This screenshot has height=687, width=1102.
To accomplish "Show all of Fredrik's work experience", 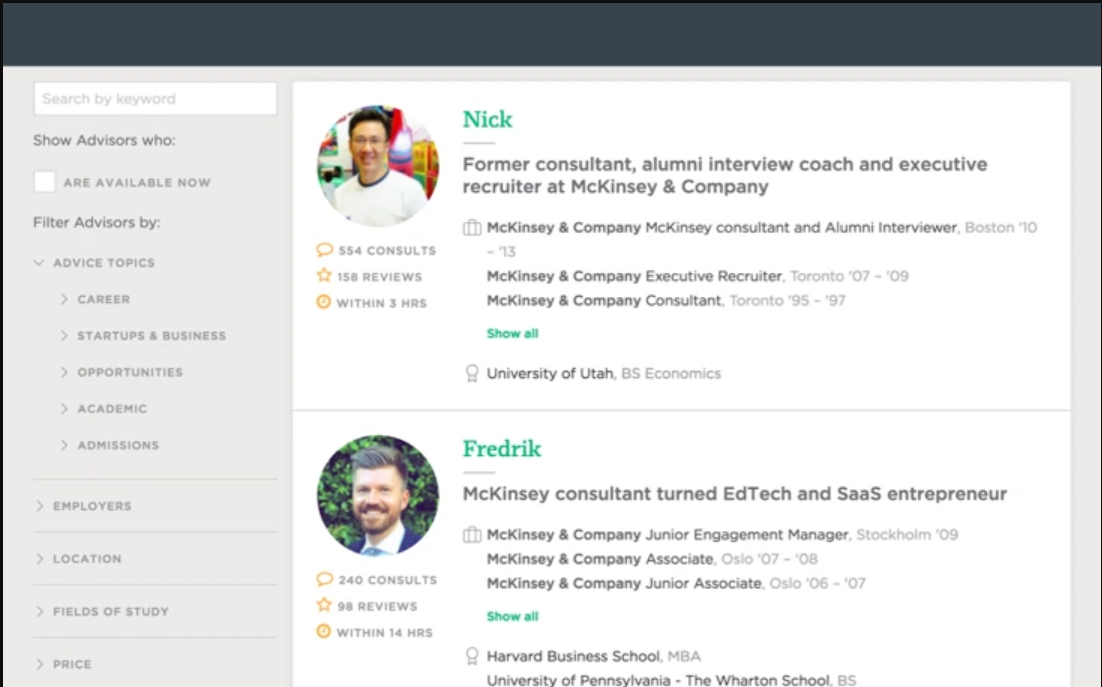I will pos(512,617).
